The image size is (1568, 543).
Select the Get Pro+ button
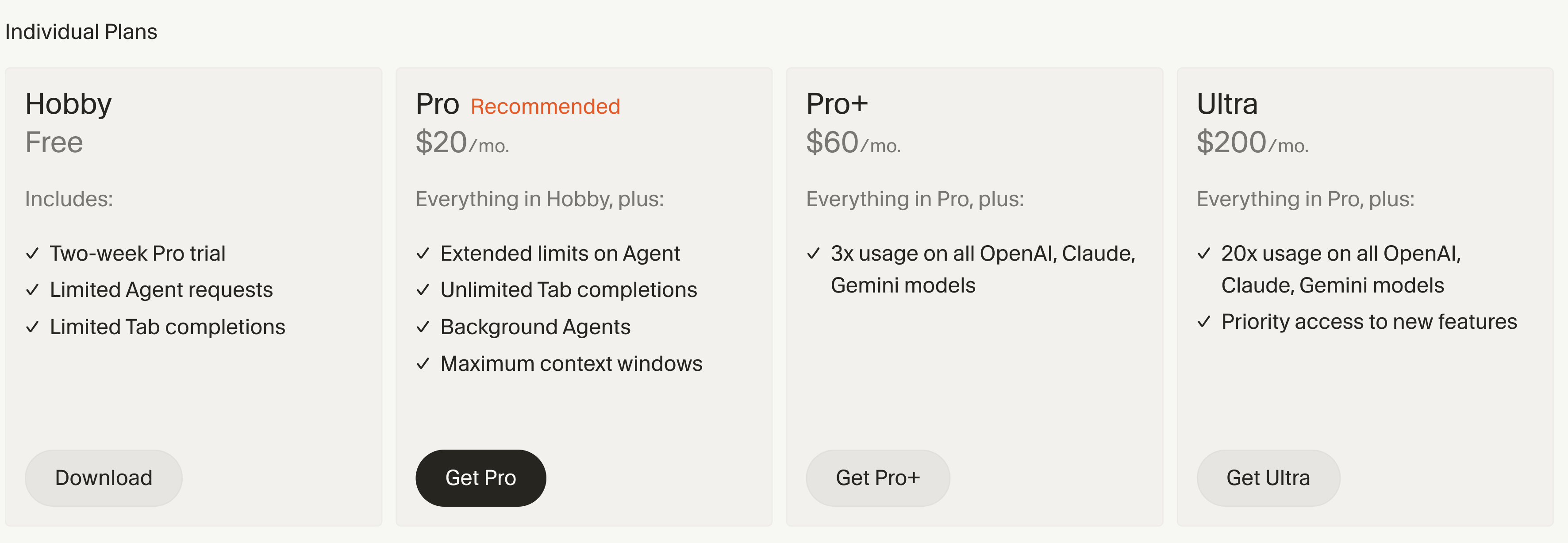pyautogui.click(x=877, y=478)
